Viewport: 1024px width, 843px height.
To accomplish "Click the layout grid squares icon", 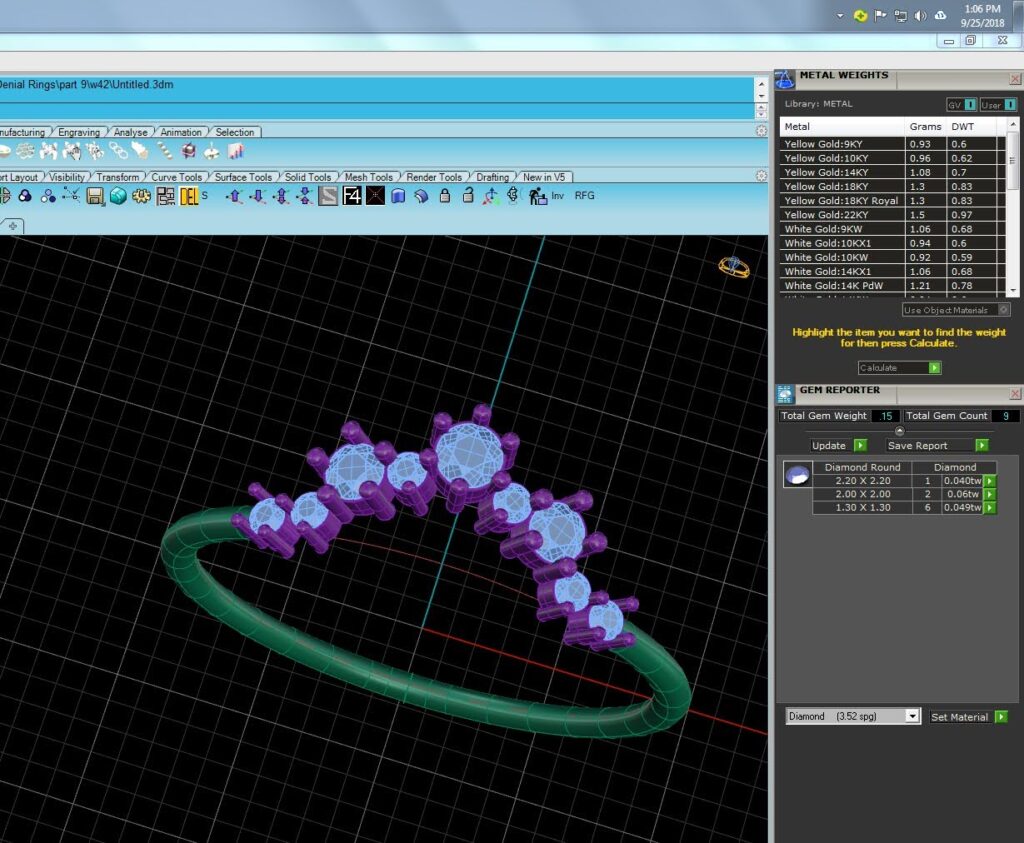I will (x=165, y=196).
